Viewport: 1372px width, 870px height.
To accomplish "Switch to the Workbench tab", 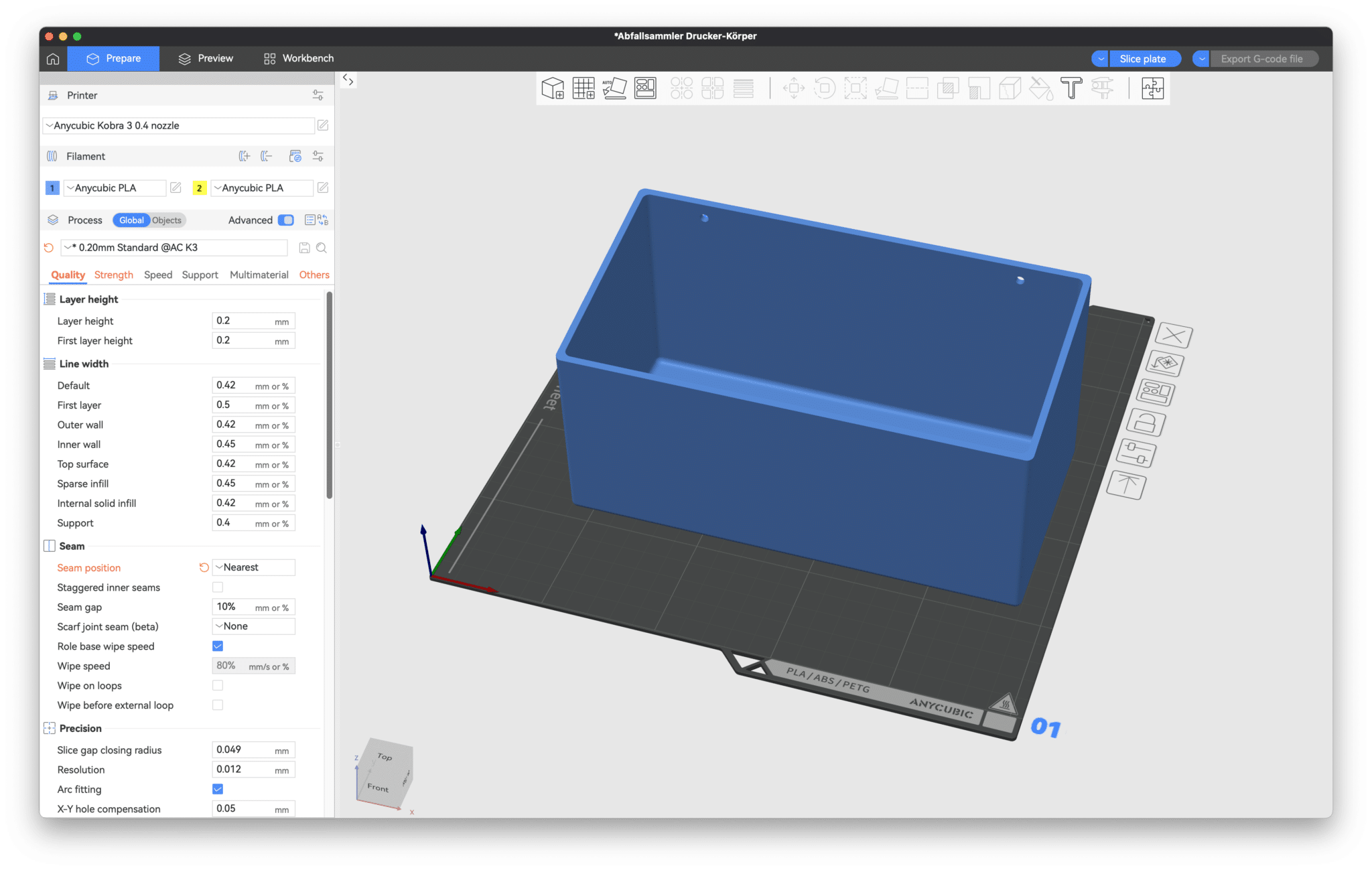I will pyautogui.click(x=299, y=58).
